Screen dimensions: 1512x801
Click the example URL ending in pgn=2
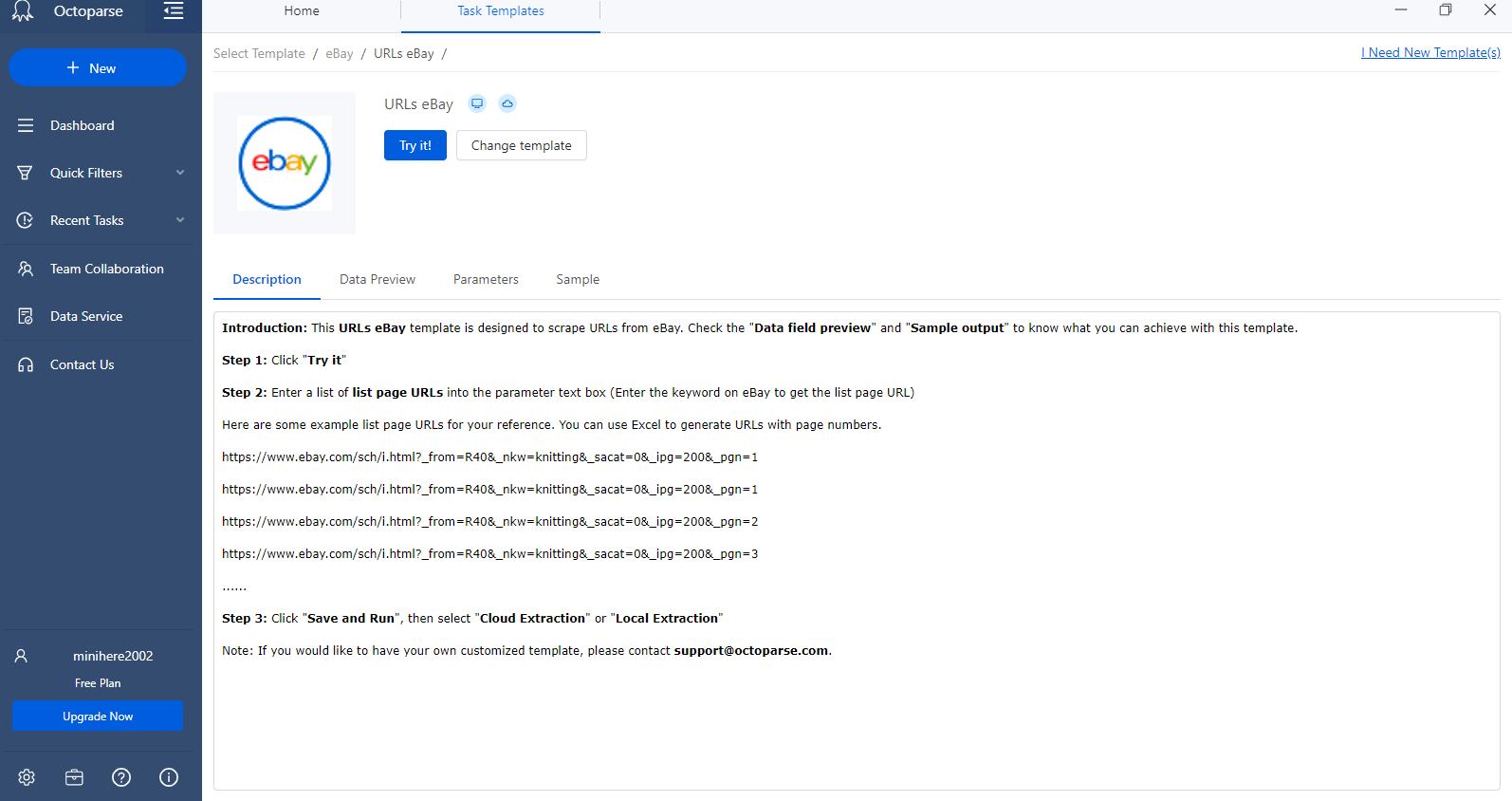click(490, 522)
